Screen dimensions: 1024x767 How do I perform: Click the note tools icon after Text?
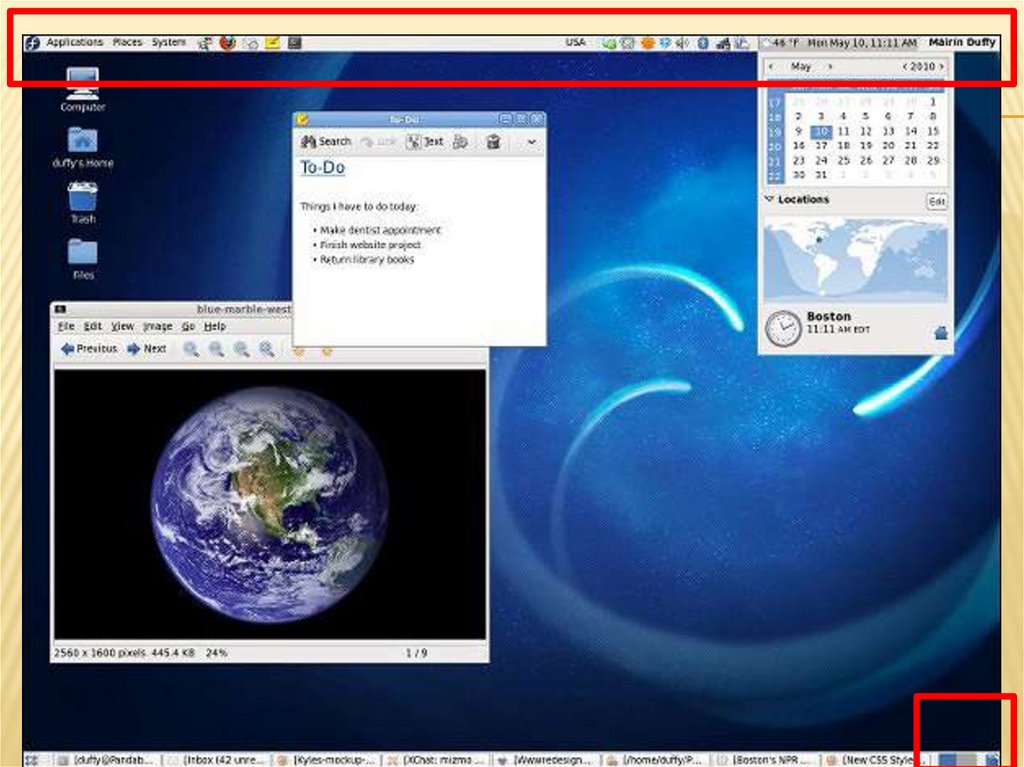(x=460, y=141)
